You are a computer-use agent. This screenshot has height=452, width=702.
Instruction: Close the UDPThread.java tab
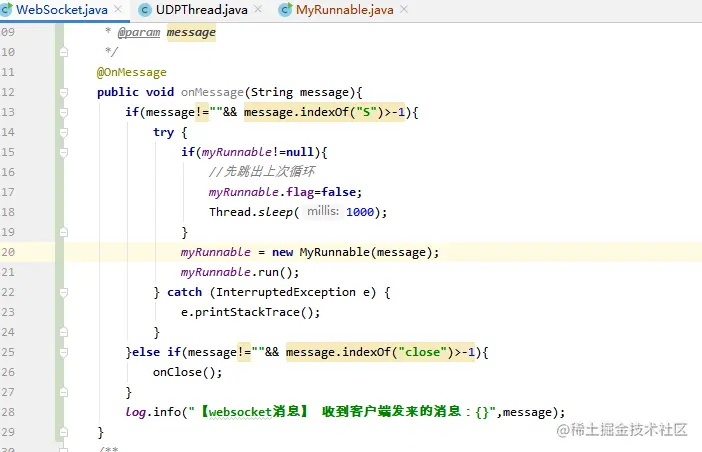tap(258, 9)
